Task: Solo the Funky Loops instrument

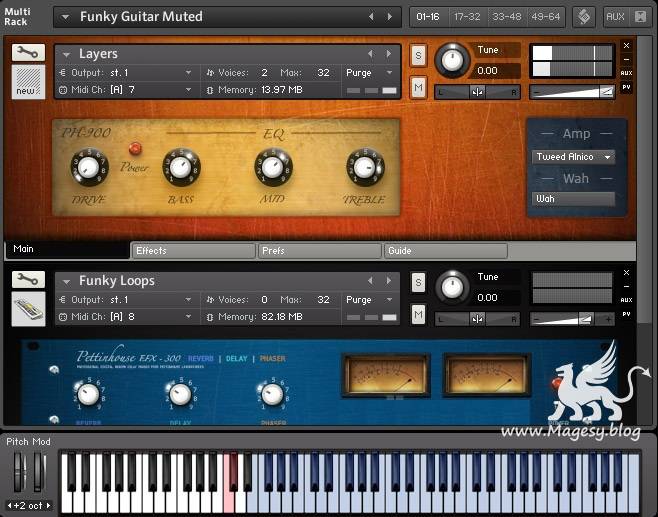Action: coord(418,282)
